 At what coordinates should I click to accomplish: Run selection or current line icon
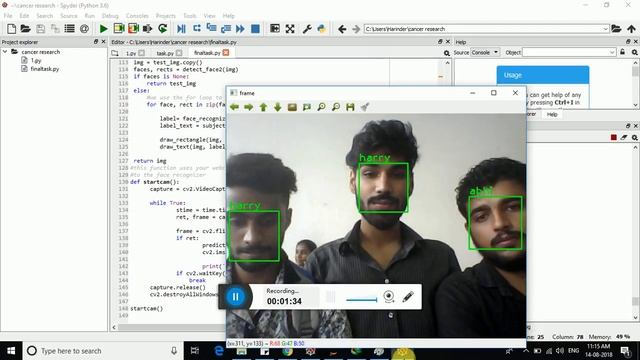tap(147, 29)
